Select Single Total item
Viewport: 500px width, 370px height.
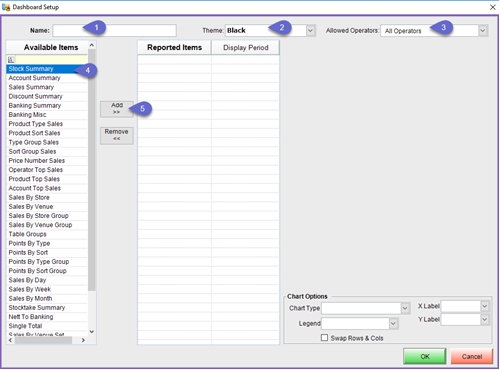point(47,326)
